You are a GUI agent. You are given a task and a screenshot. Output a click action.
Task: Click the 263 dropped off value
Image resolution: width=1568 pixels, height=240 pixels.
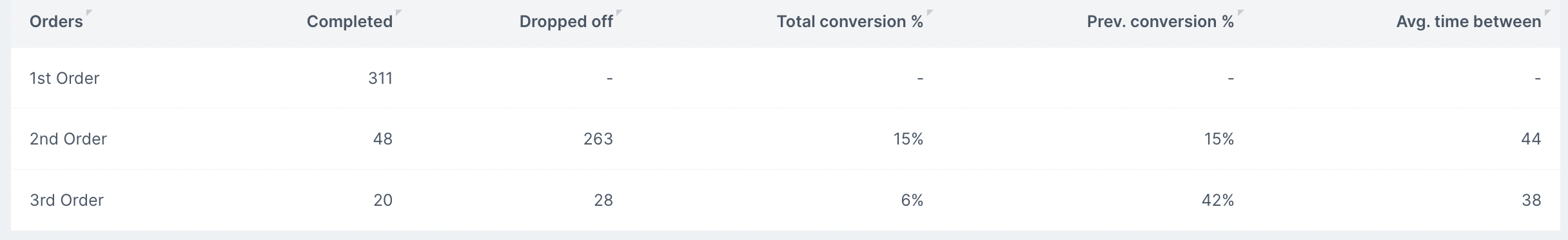(x=598, y=139)
